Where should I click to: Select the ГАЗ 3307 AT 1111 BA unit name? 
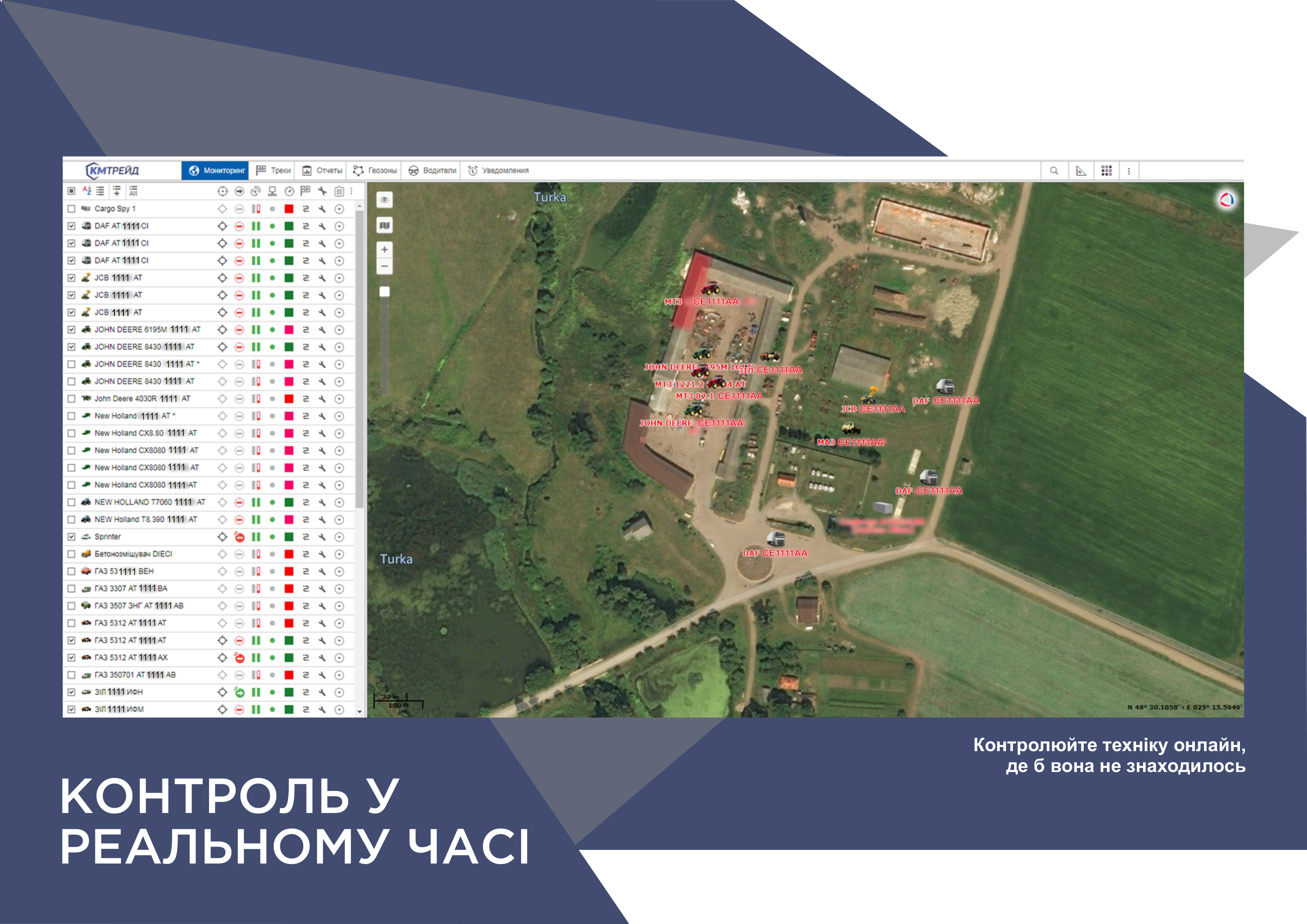(131, 589)
